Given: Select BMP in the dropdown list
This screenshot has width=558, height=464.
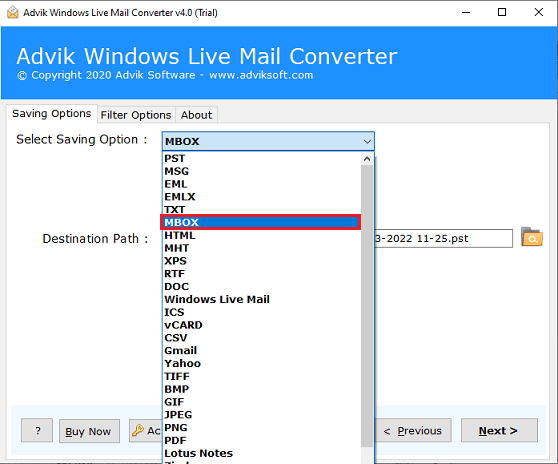Looking at the screenshot, I should tap(262, 389).
